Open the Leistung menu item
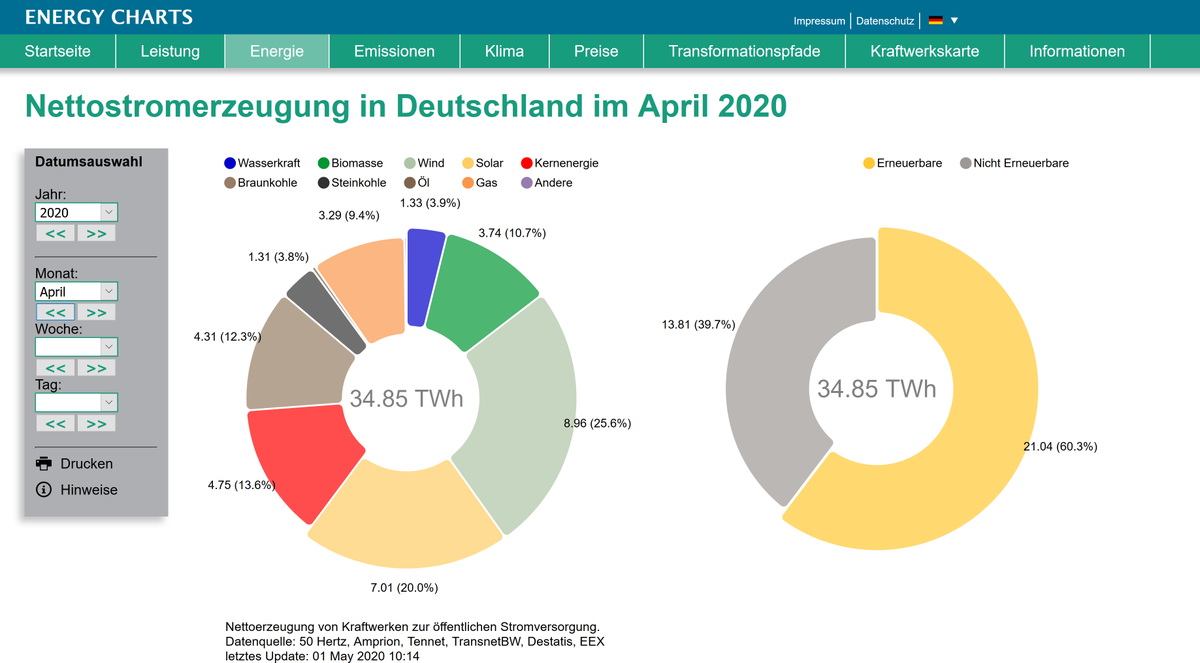This screenshot has height=663, width=1200. (170, 51)
